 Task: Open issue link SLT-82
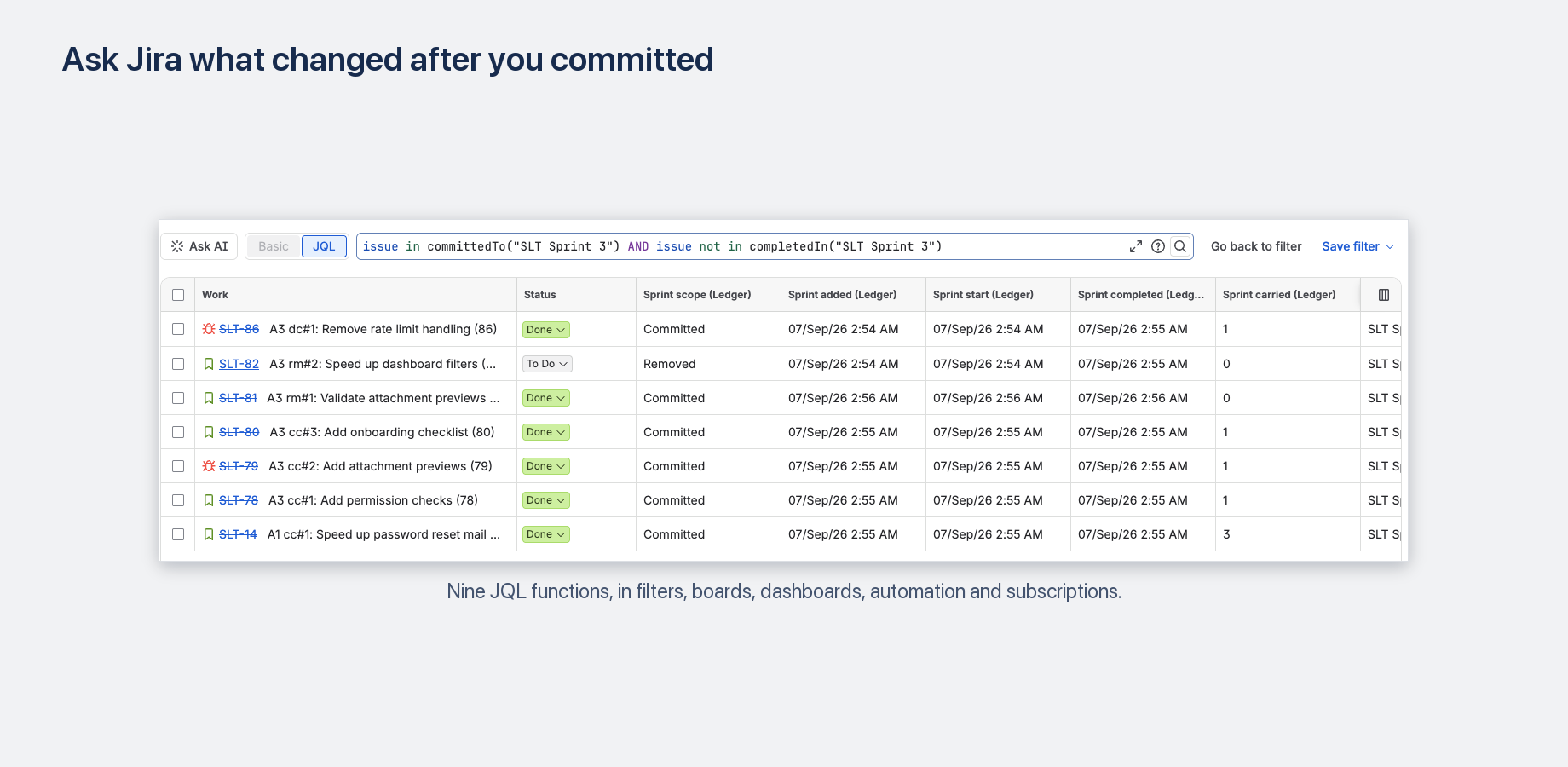click(x=239, y=364)
